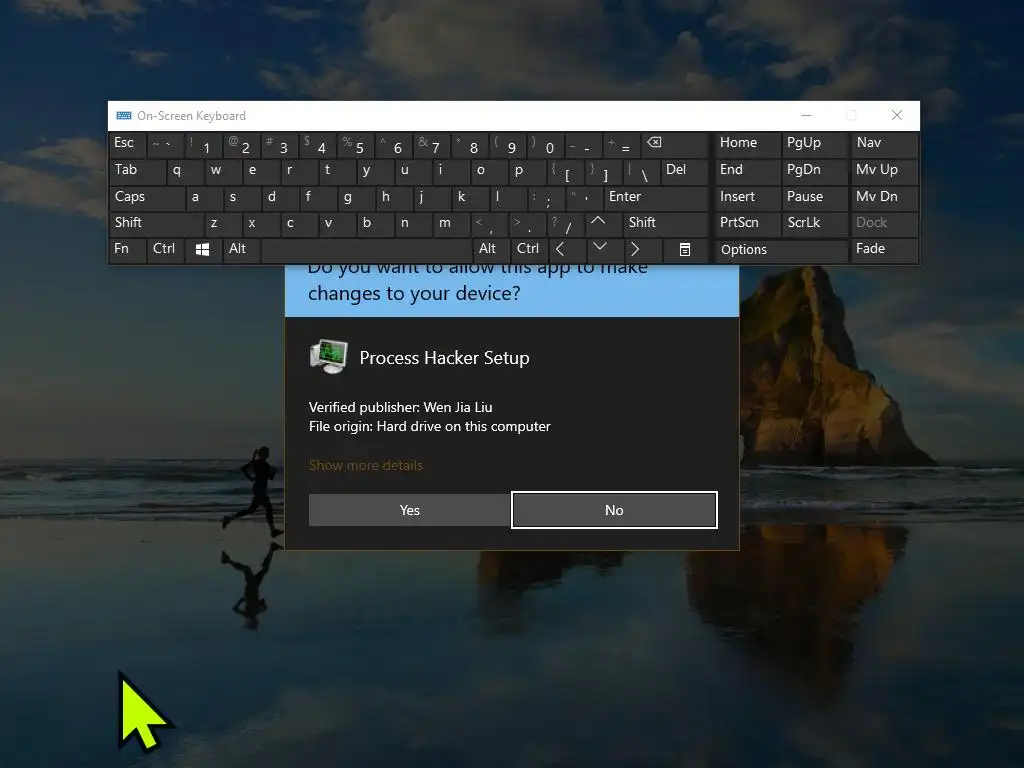Click the Fade key
The image size is (1024, 768).
(884, 249)
